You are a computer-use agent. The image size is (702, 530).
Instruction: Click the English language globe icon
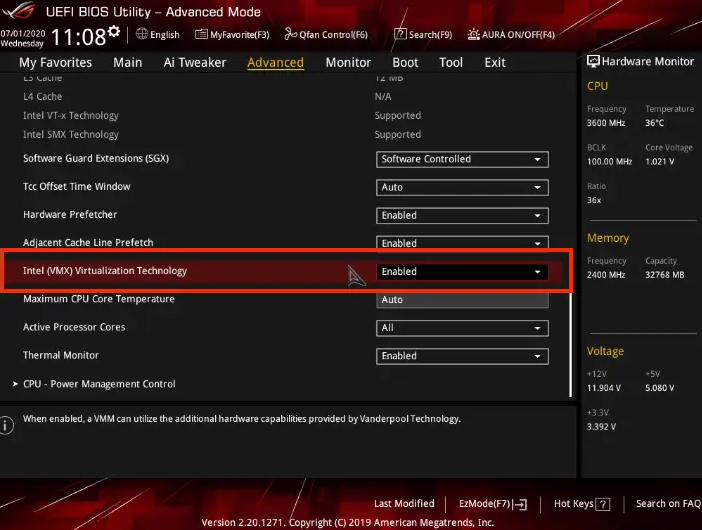(x=142, y=34)
